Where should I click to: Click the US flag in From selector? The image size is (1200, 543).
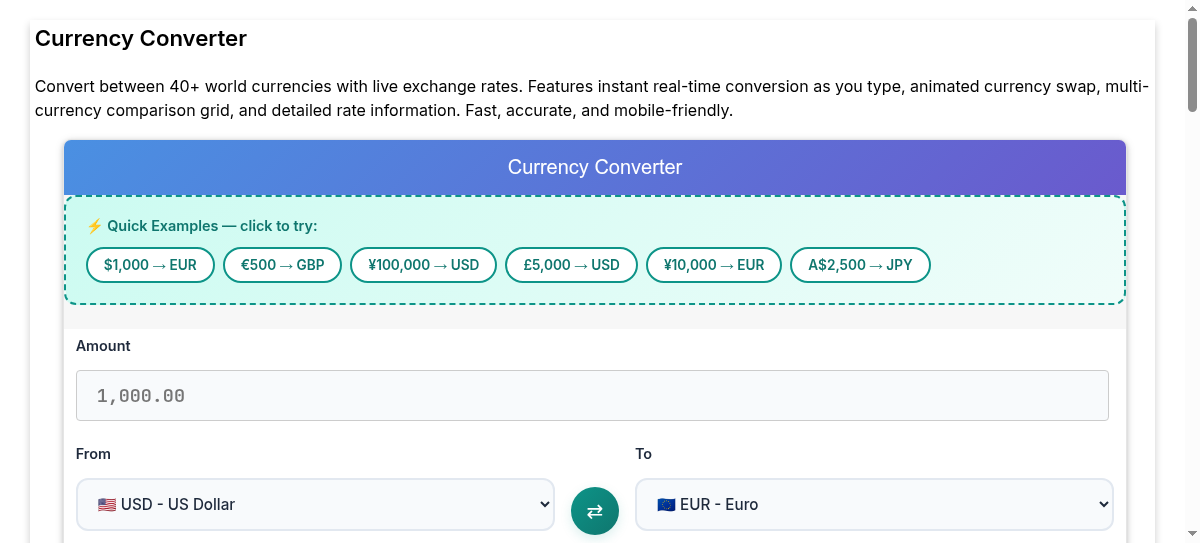click(x=107, y=505)
